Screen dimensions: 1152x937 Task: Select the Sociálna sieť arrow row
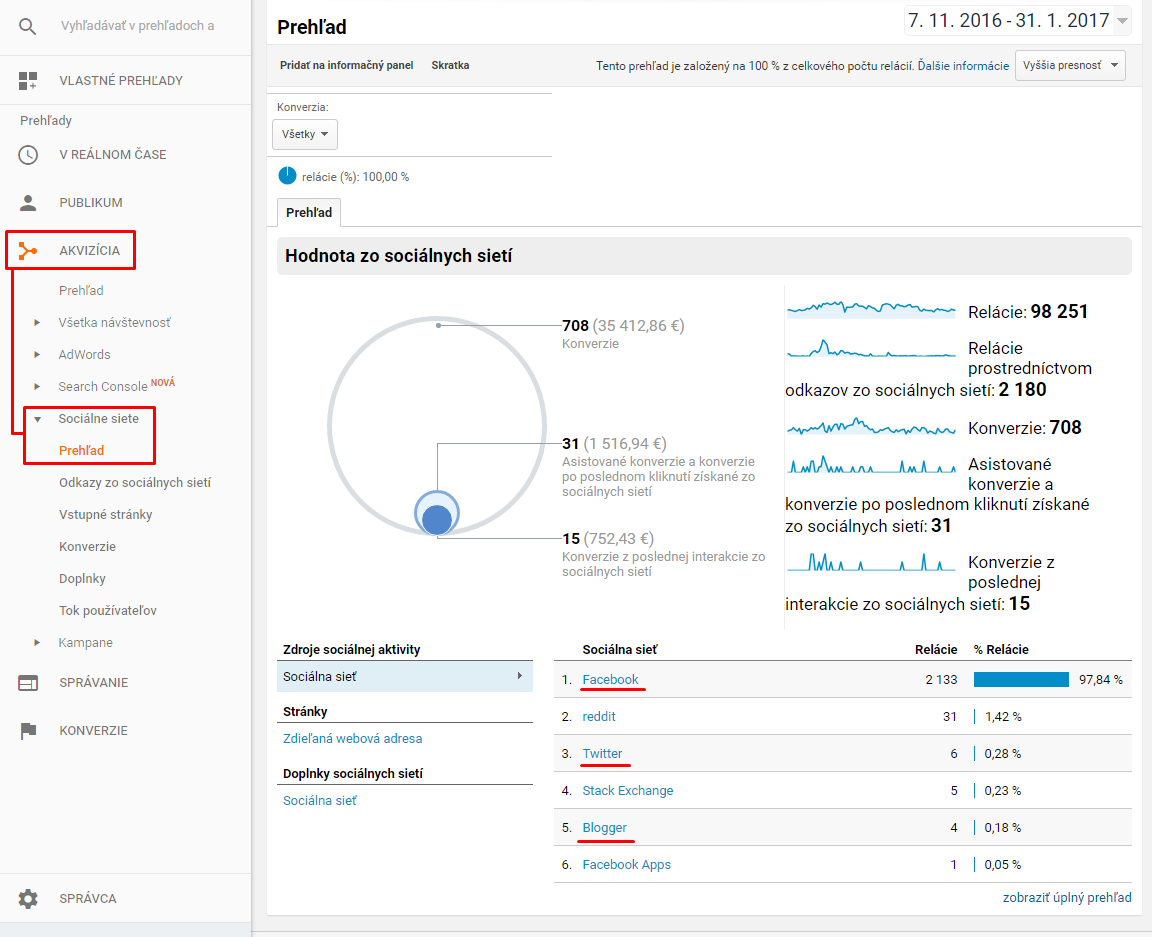pyautogui.click(x=405, y=677)
